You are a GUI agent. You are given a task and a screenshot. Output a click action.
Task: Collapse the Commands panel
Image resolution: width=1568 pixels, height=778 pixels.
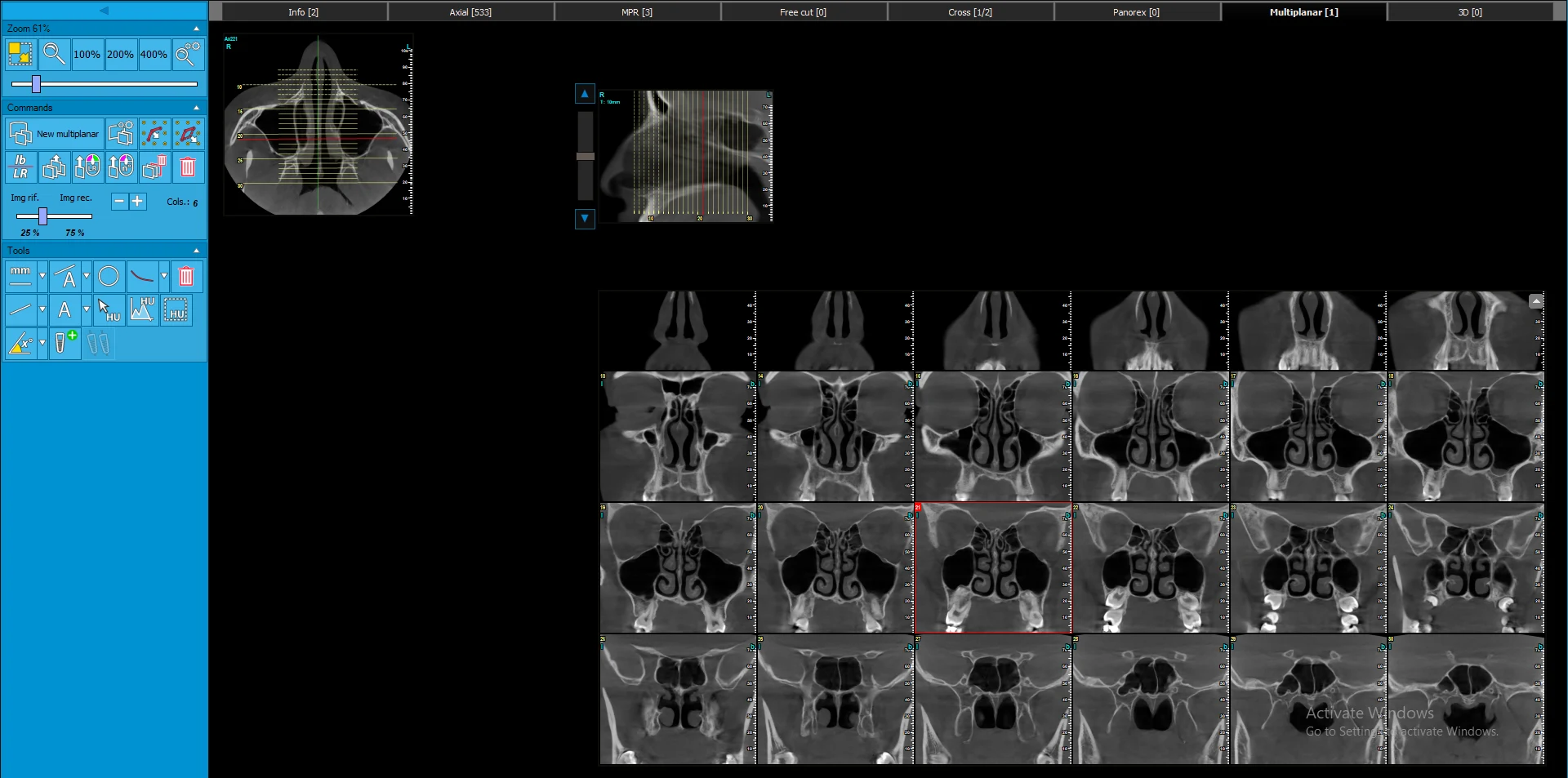[196, 108]
